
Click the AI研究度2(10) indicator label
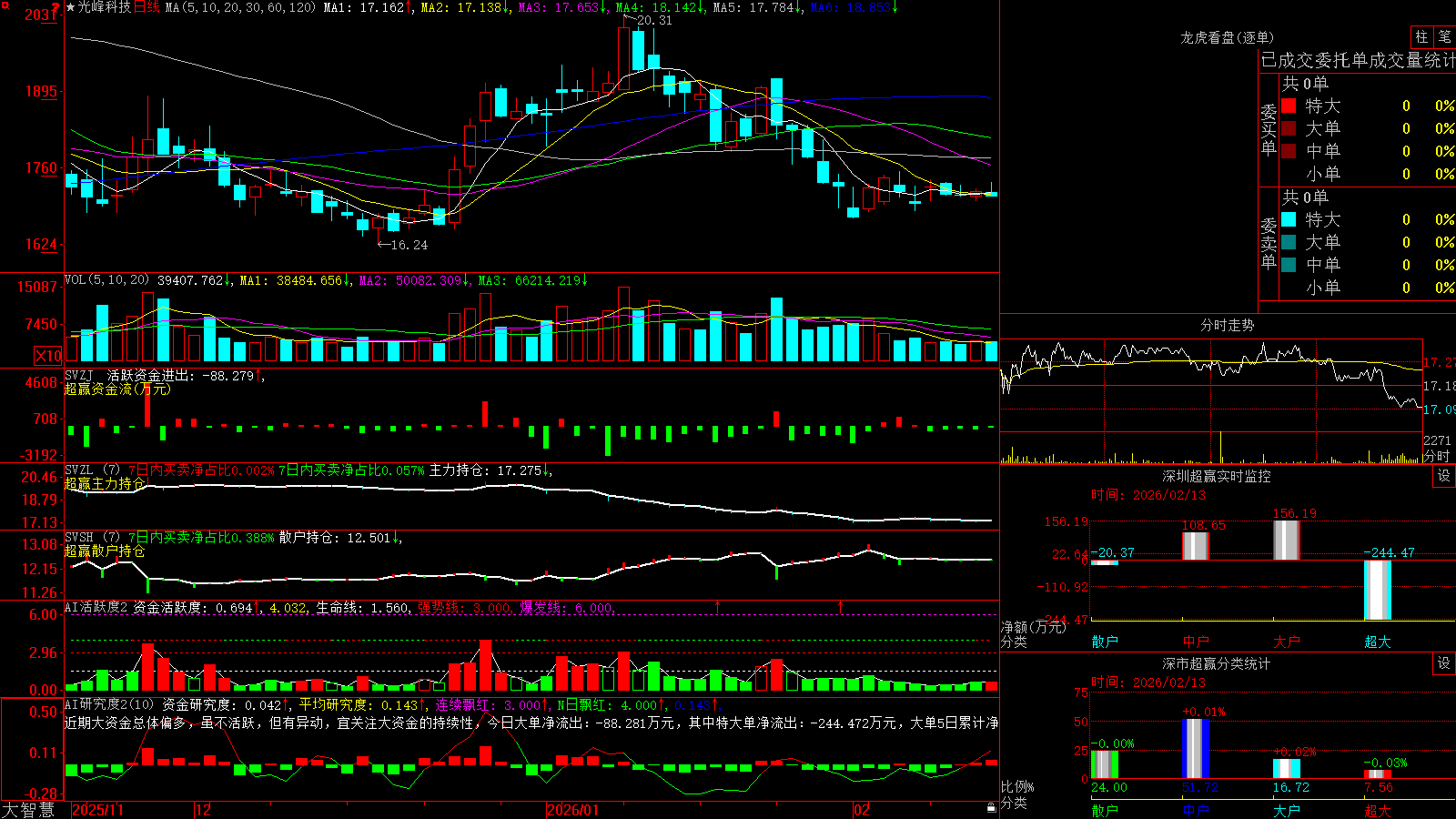pyautogui.click(x=109, y=704)
